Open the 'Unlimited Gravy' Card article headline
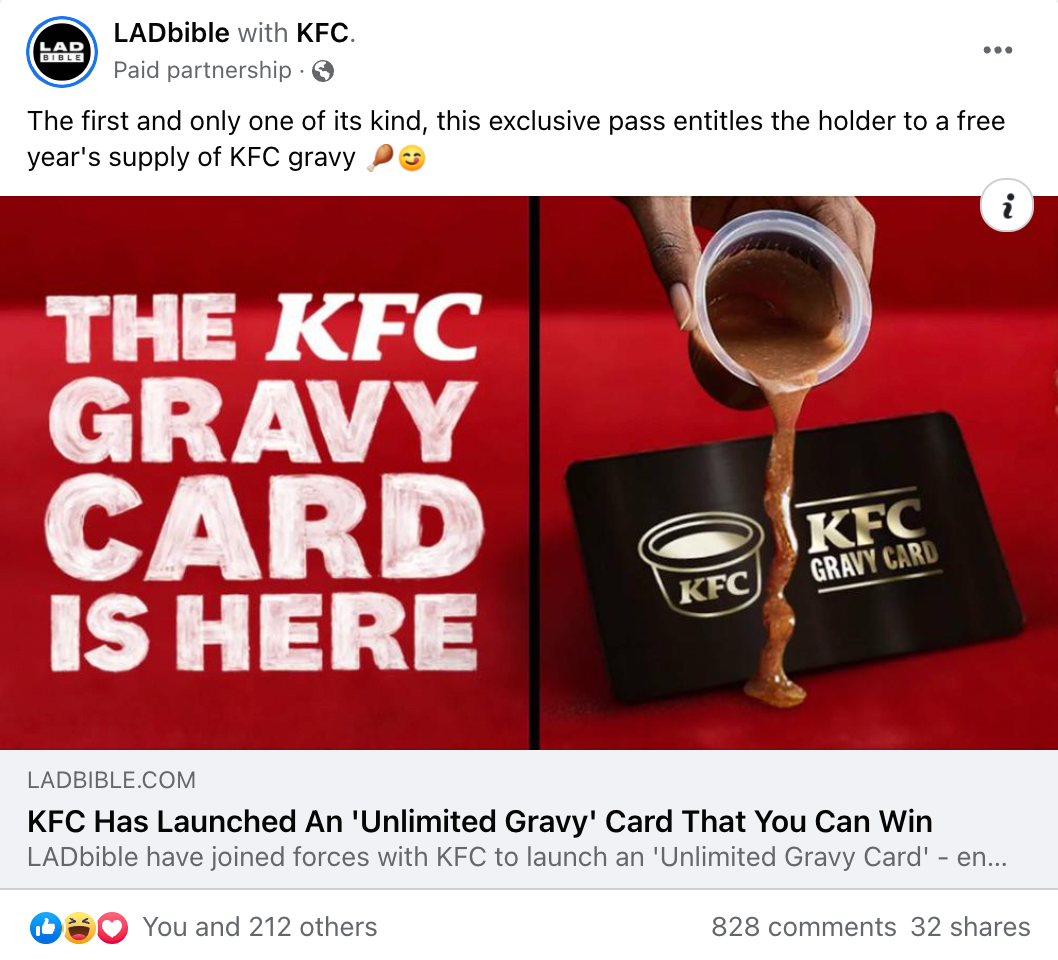The image size is (1058, 960). [x=480, y=822]
